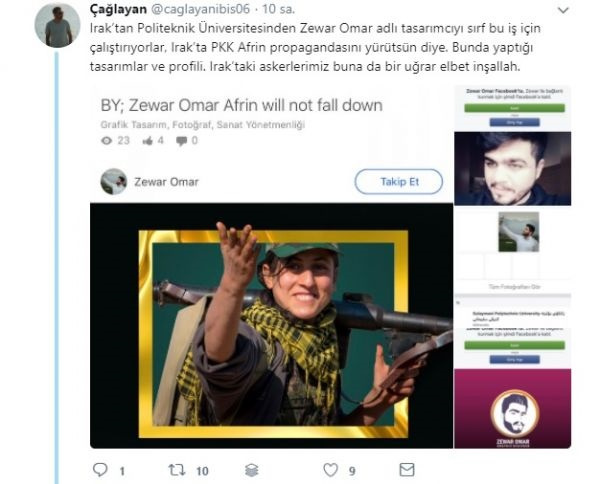This screenshot has width=600, height=484.
Task: Open Çağlayan's profile avatar
Action: (57, 25)
